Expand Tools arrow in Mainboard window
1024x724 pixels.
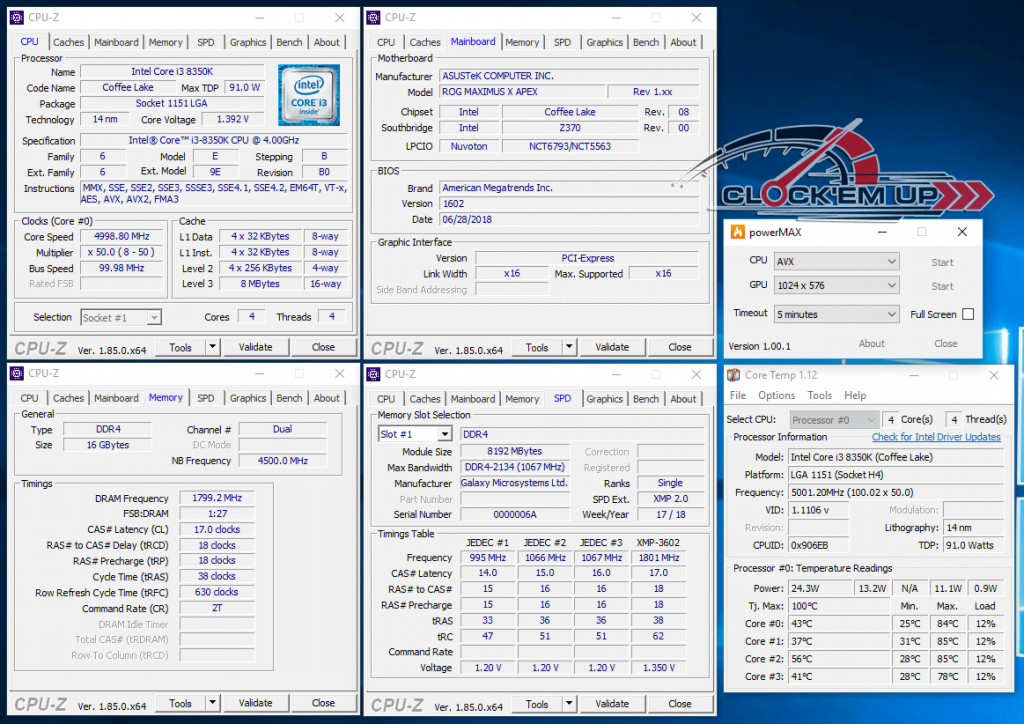(x=569, y=347)
